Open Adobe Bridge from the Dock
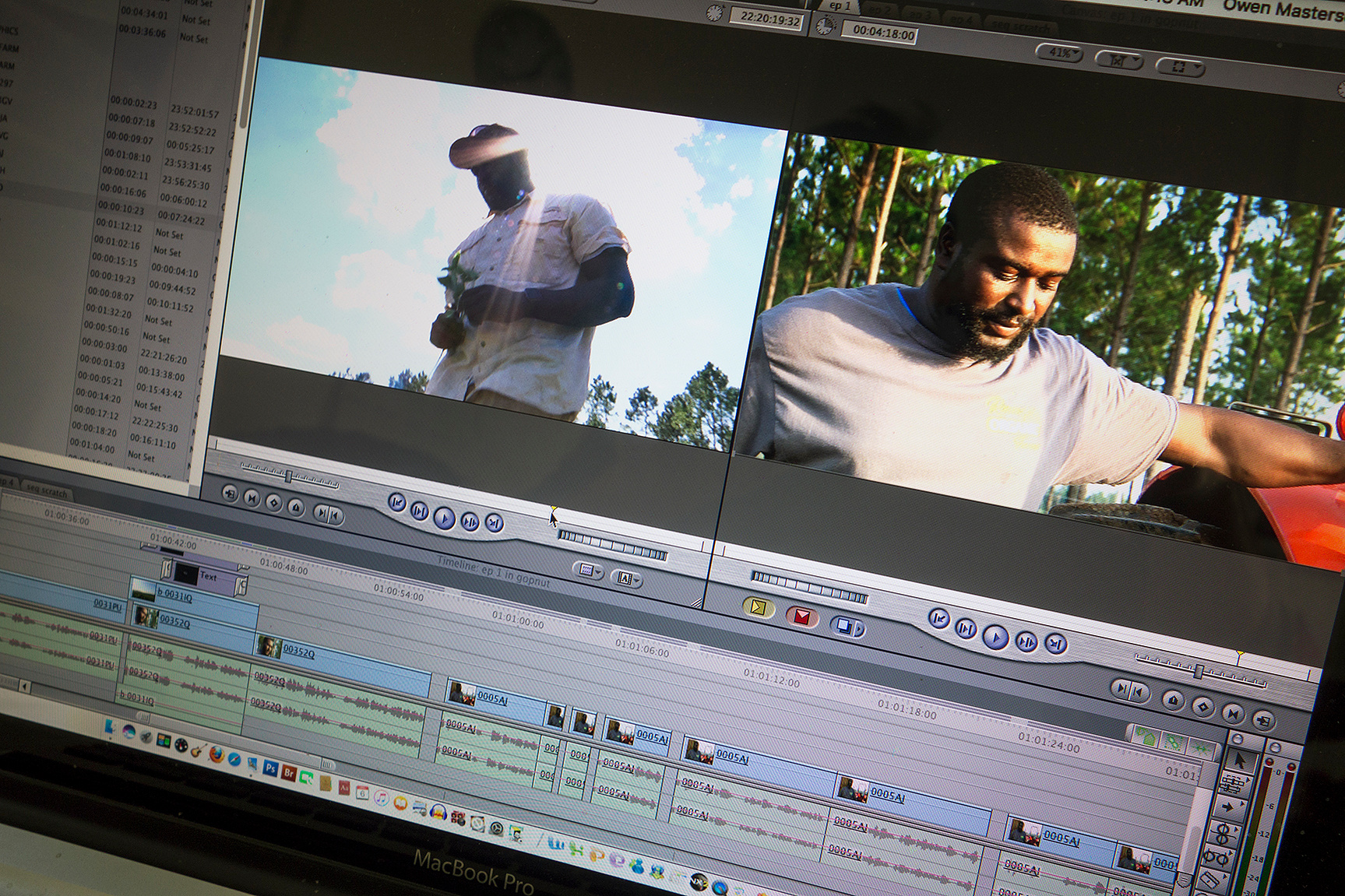 tap(288, 771)
